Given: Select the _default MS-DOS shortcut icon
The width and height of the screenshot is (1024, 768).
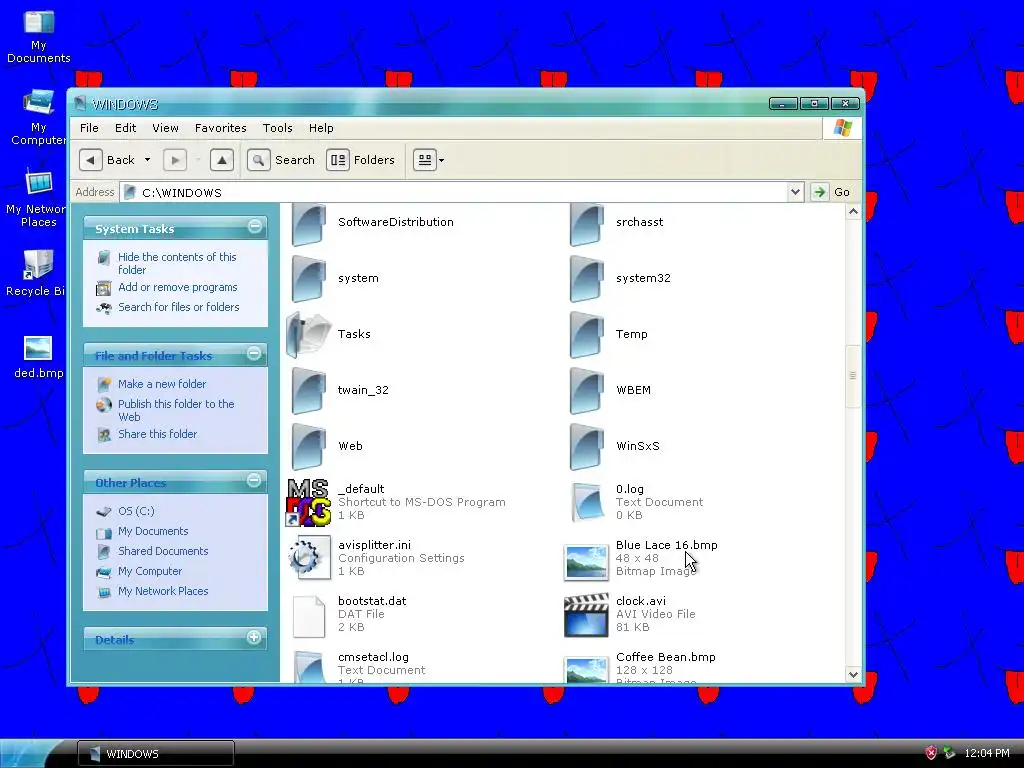Looking at the screenshot, I should (308, 502).
